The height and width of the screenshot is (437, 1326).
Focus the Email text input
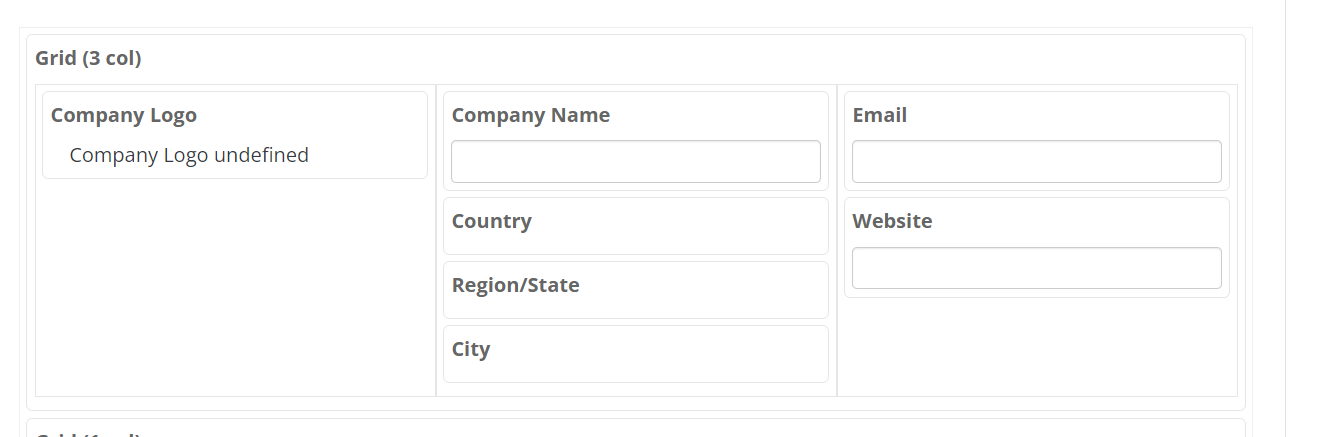1036,162
